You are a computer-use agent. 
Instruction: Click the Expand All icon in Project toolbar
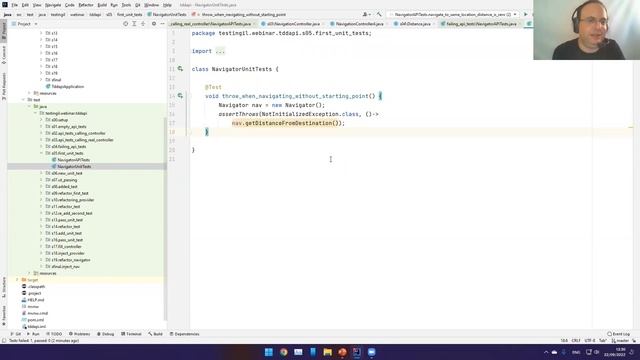134,24
